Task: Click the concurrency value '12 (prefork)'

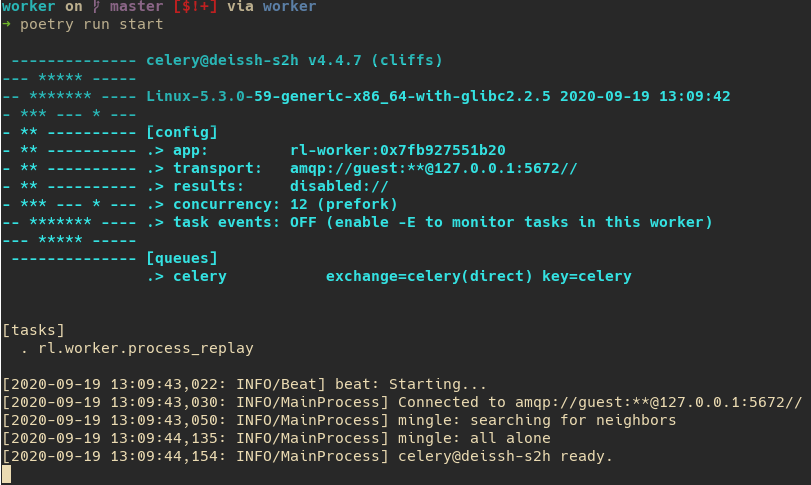Action: click(343, 204)
